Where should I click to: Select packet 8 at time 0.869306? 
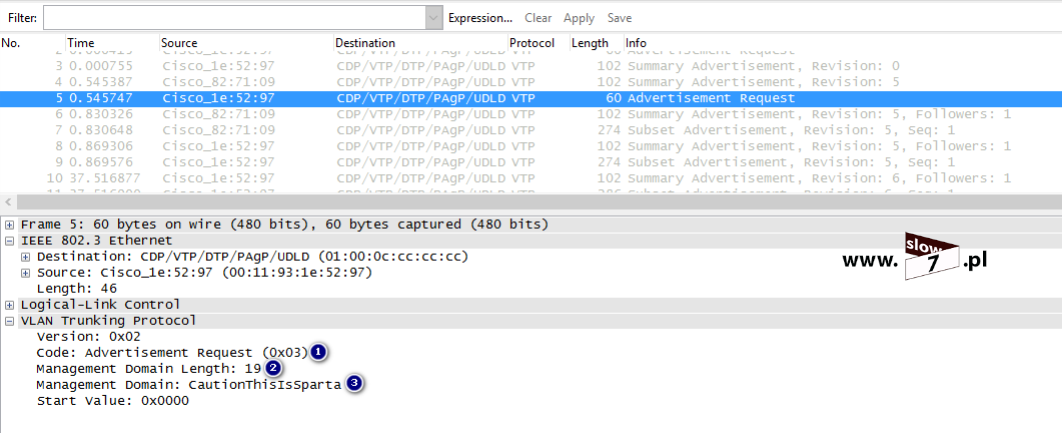pos(531,146)
